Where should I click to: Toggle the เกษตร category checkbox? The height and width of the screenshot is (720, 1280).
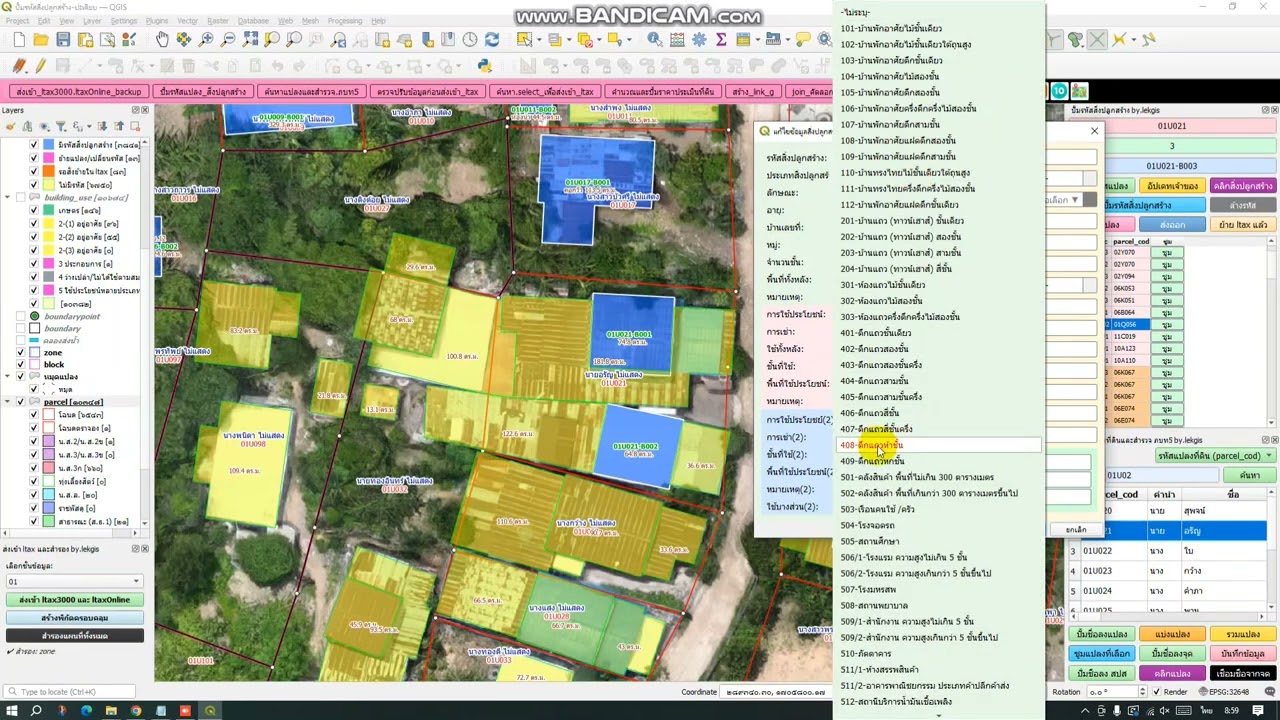pos(33,211)
